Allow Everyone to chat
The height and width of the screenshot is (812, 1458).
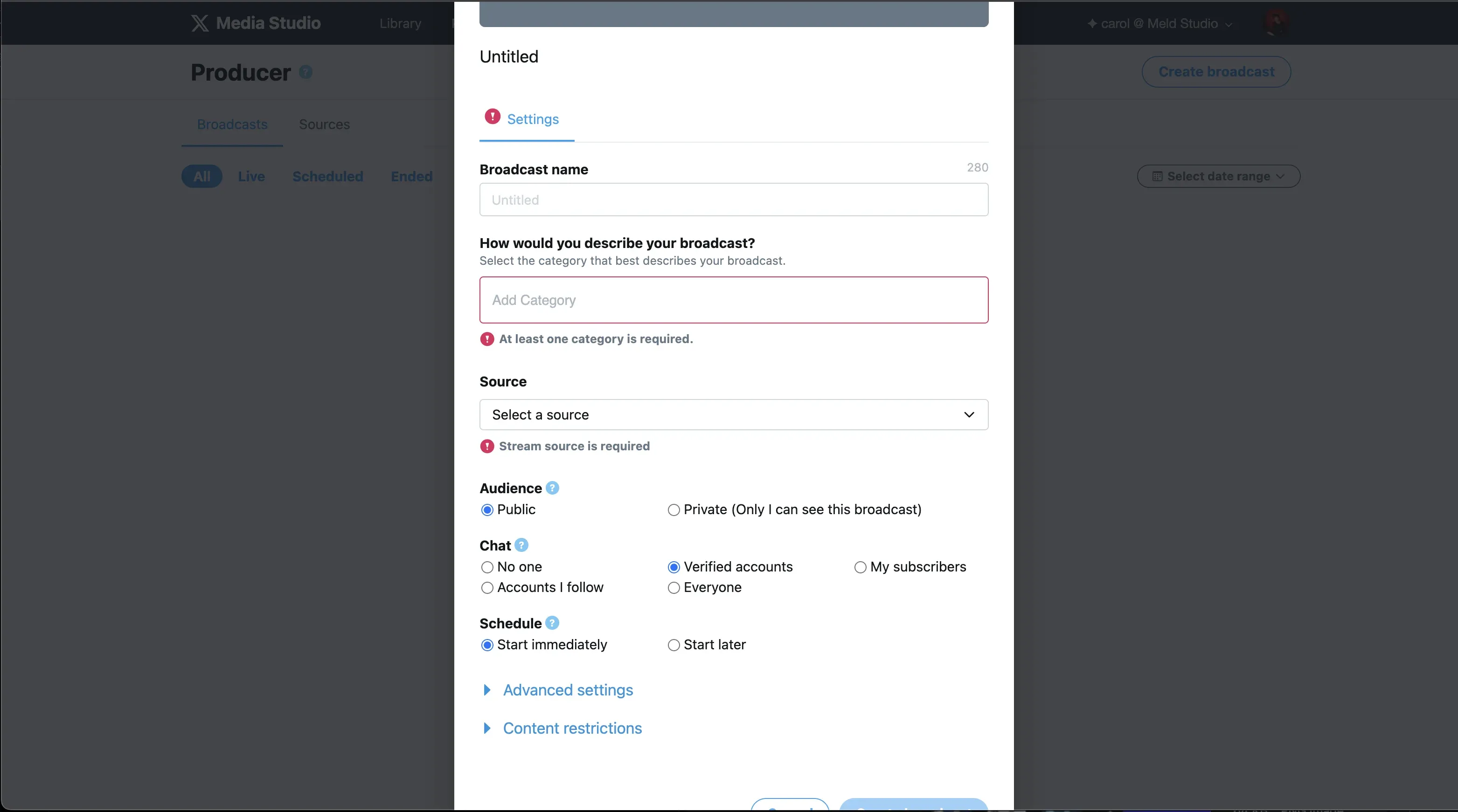(673, 588)
